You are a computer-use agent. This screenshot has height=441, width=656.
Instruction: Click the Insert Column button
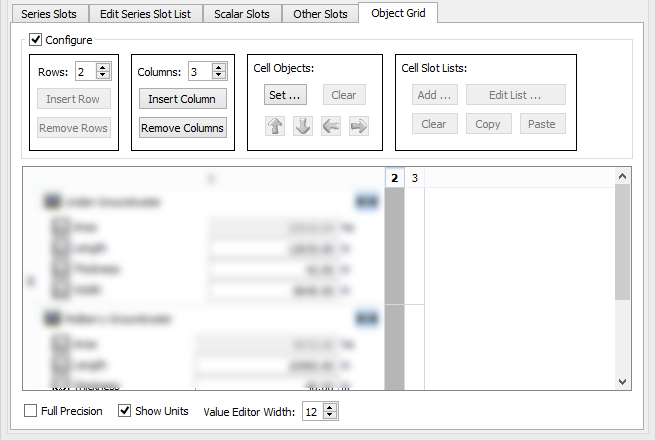point(183,99)
